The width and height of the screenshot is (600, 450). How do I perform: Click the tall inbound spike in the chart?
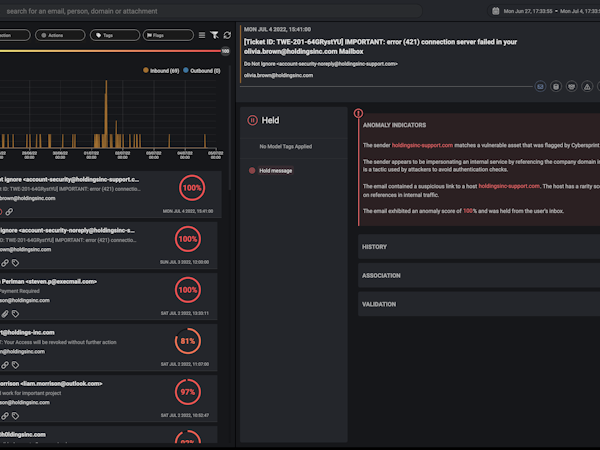coord(106,114)
